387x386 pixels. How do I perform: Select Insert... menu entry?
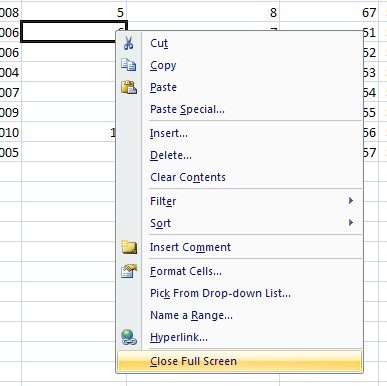coord(239,133)
